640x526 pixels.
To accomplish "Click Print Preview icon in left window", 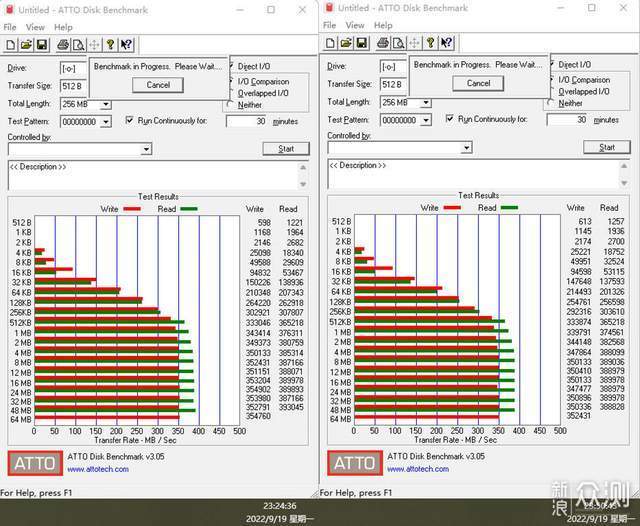I will coord(78,44).
